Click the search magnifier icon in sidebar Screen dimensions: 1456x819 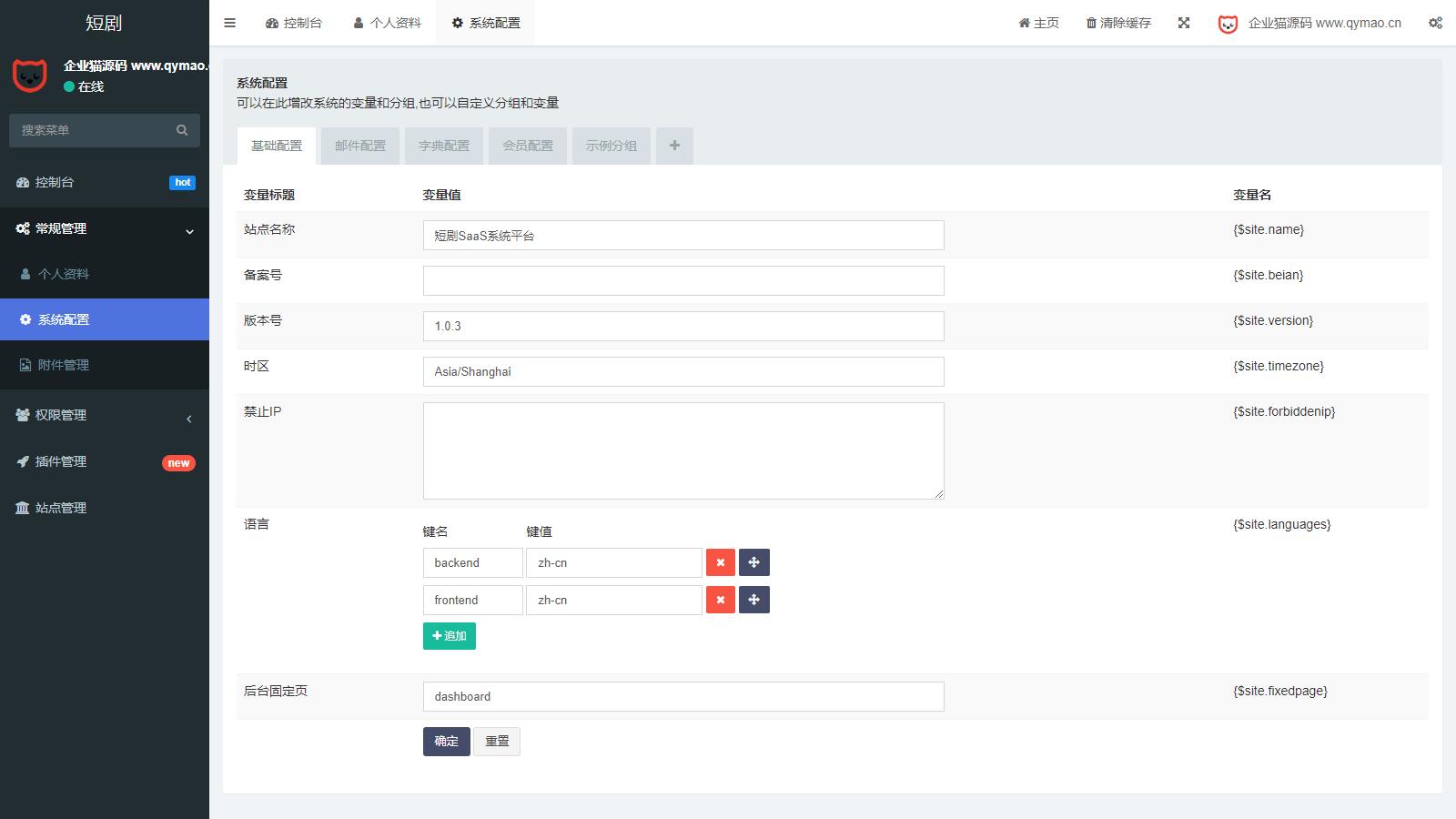point(182,130)
